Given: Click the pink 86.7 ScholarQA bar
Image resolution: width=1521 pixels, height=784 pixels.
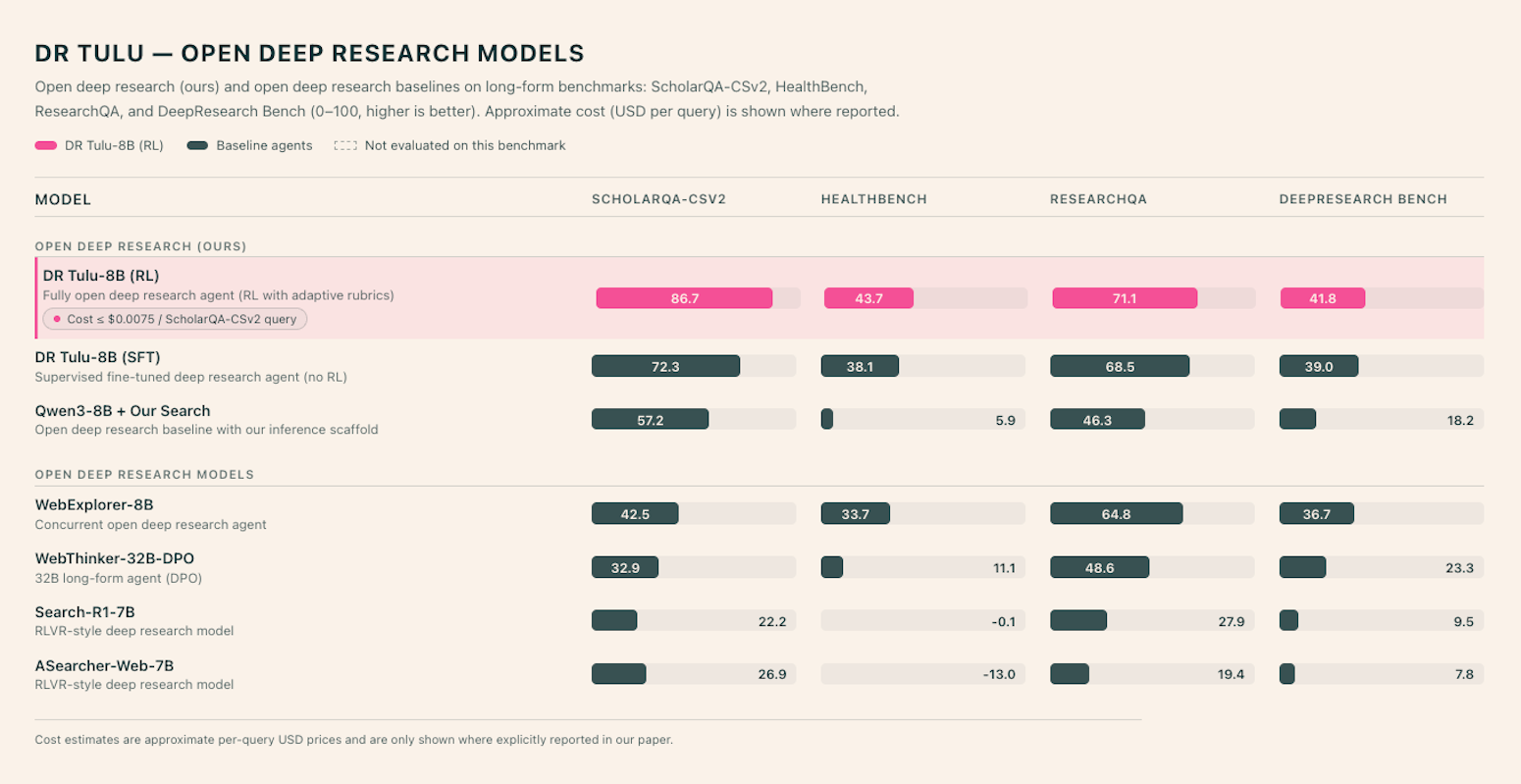Looking at the screenshot, I should pyautogui.click(x=684, y=298).
